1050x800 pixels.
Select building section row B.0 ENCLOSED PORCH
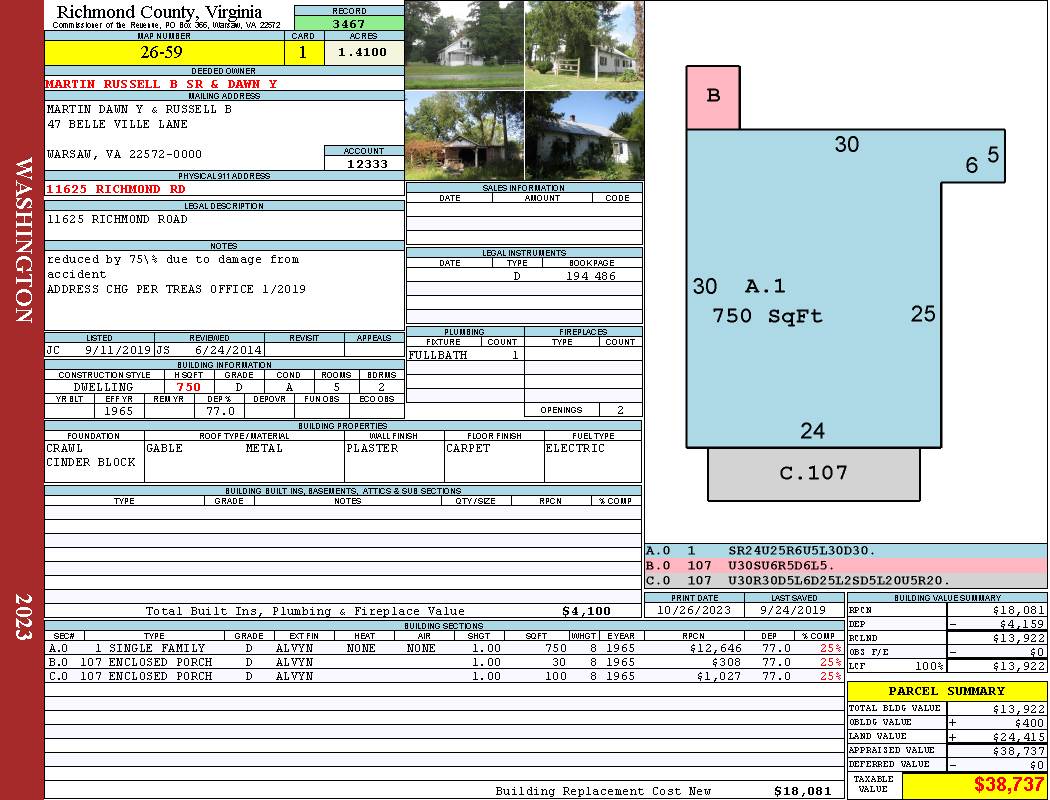click(x=445, y=662)
